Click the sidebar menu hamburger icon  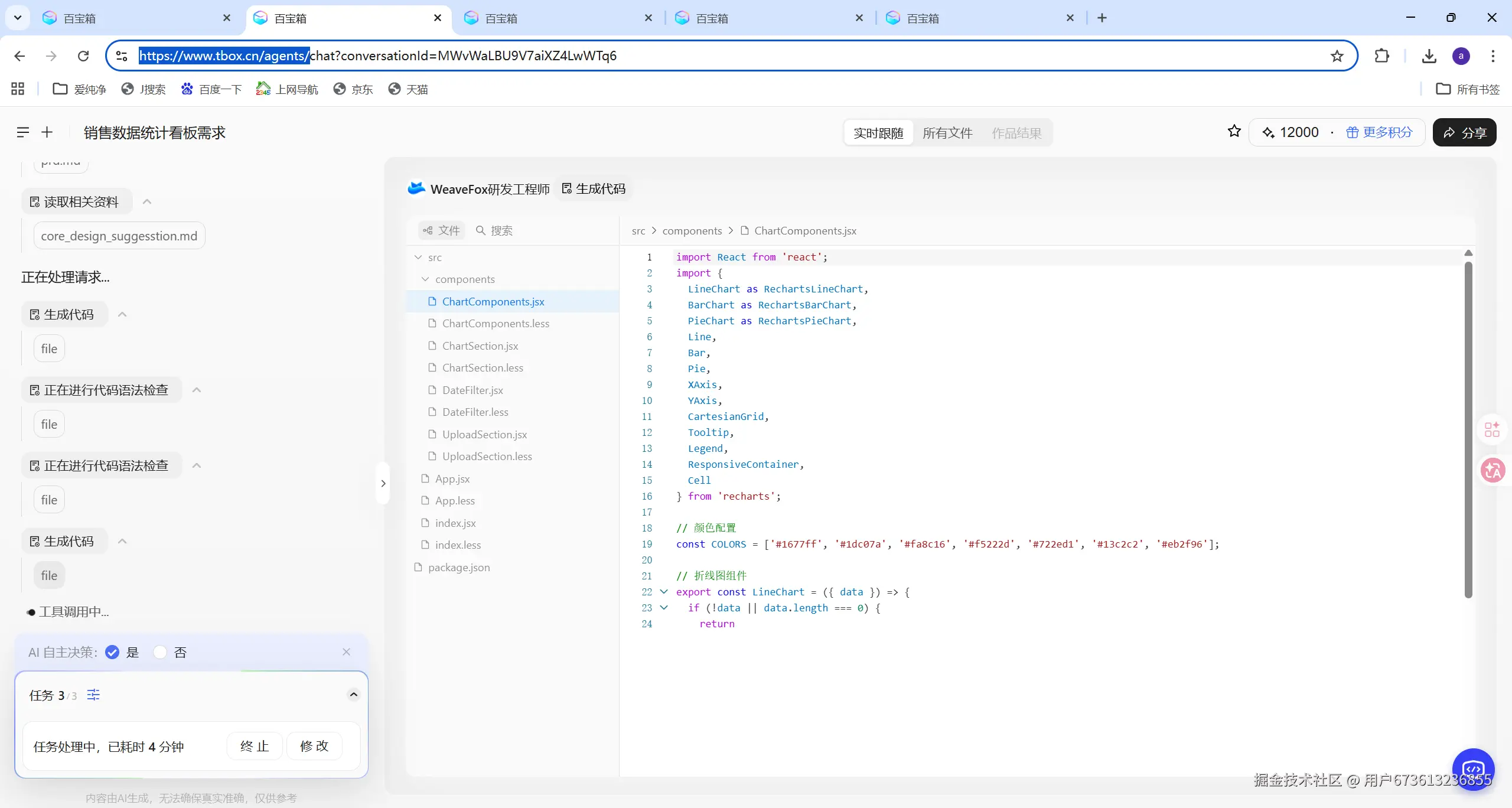click(x=22, y=132)
